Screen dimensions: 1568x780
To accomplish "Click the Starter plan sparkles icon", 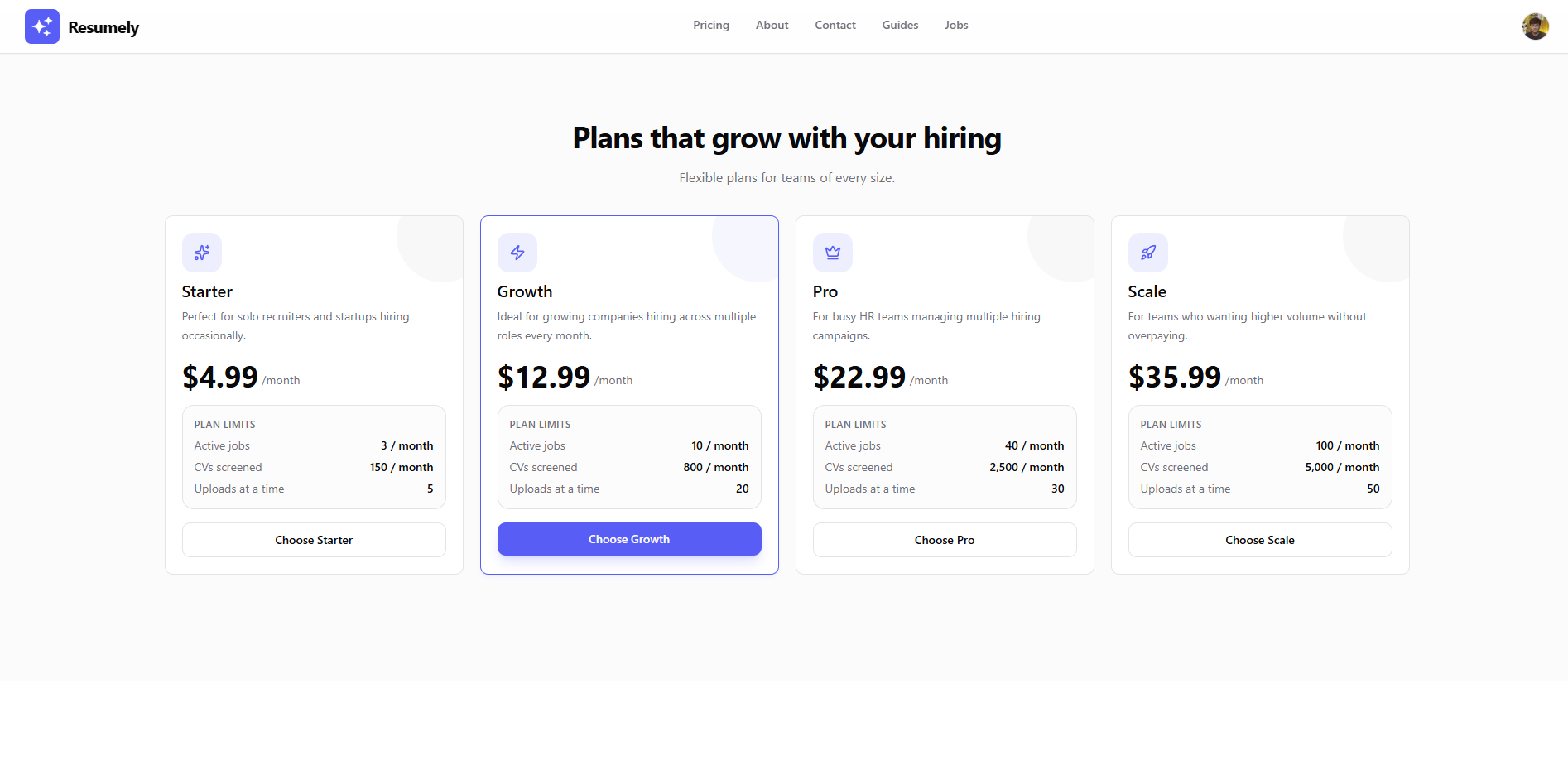I will pyautogui.click(x=202, y=253).
